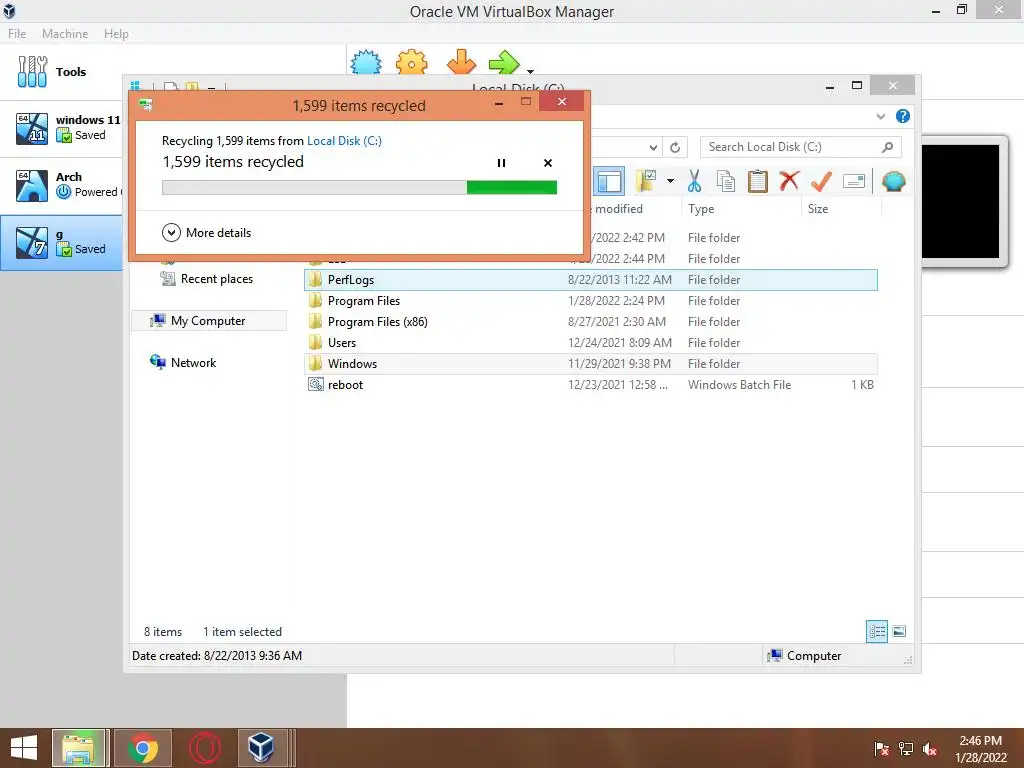The image size is (1024, 768).
Task: Click the red X Delete icon in Explorer toolbar
Action: tap(789, 180)
